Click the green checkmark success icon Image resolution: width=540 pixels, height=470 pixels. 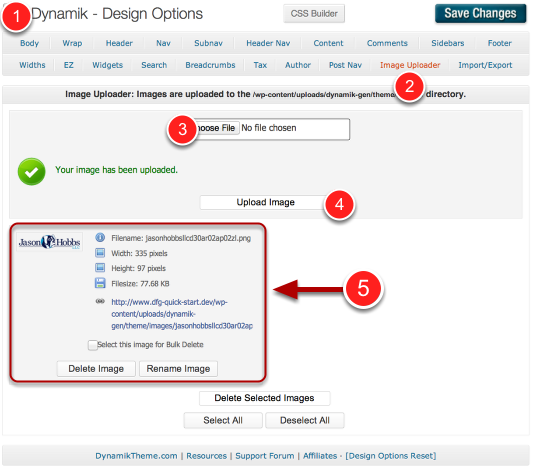coord(32,172)
